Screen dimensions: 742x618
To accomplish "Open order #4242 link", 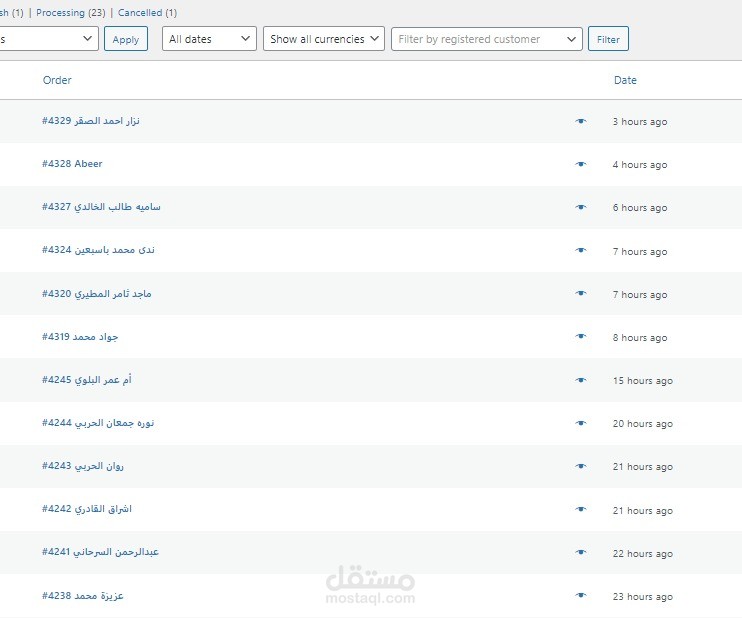I will coord(87,509).
